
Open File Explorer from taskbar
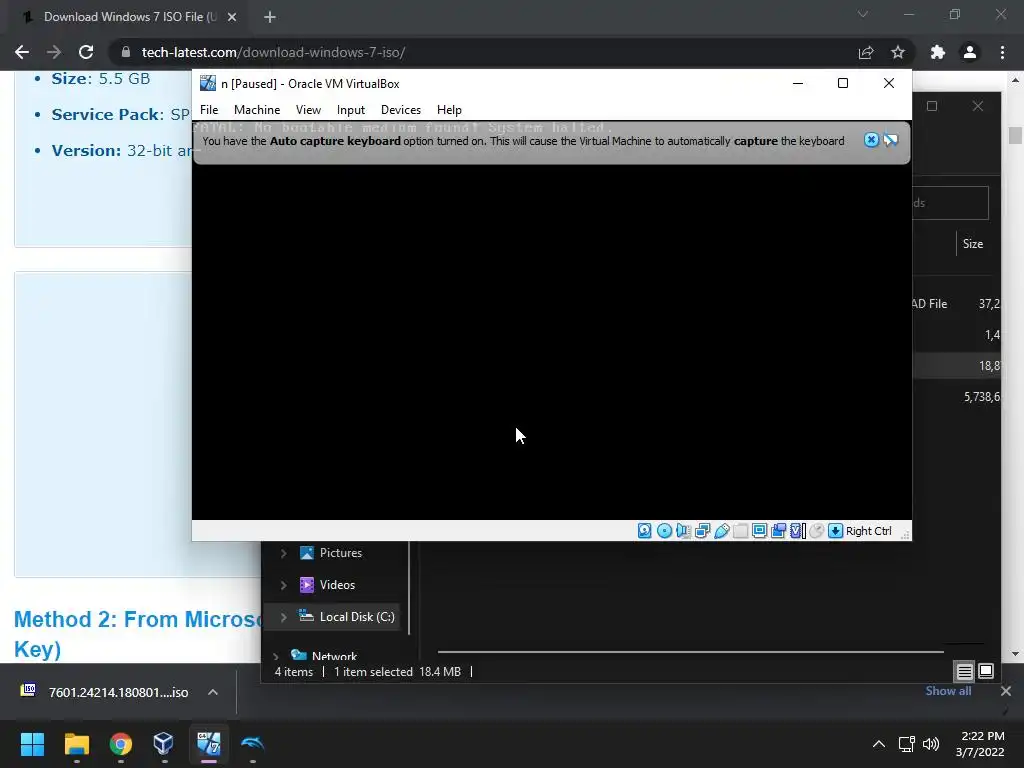pos(76,744)
